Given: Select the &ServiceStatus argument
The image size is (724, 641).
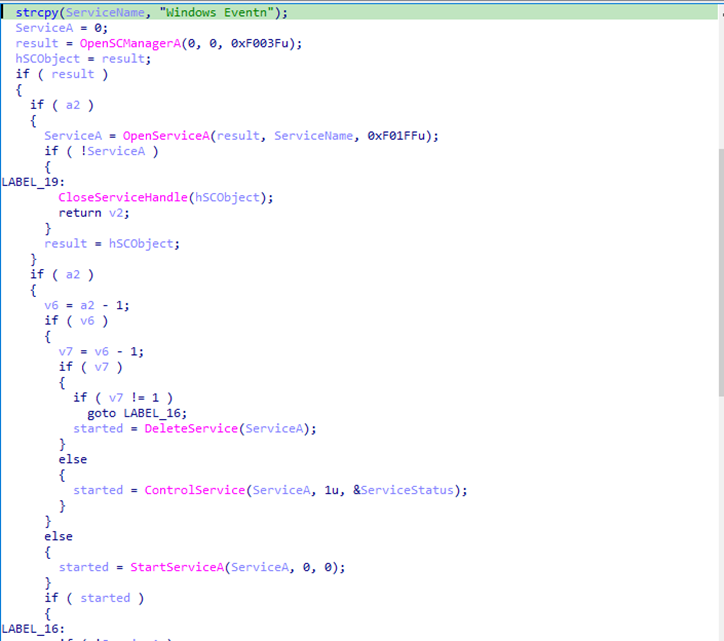Looking at the screenshot, I should coord(409,490).
